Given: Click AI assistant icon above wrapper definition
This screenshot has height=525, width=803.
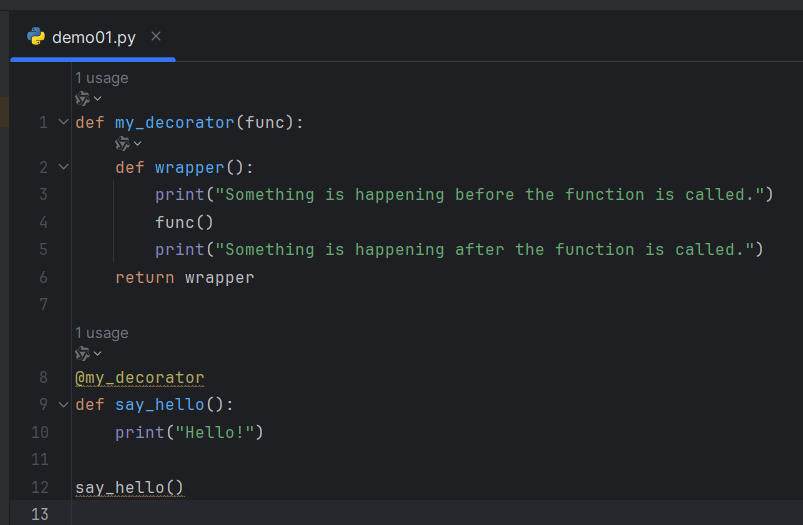Looking at the screenshot, I should point(122,143).
